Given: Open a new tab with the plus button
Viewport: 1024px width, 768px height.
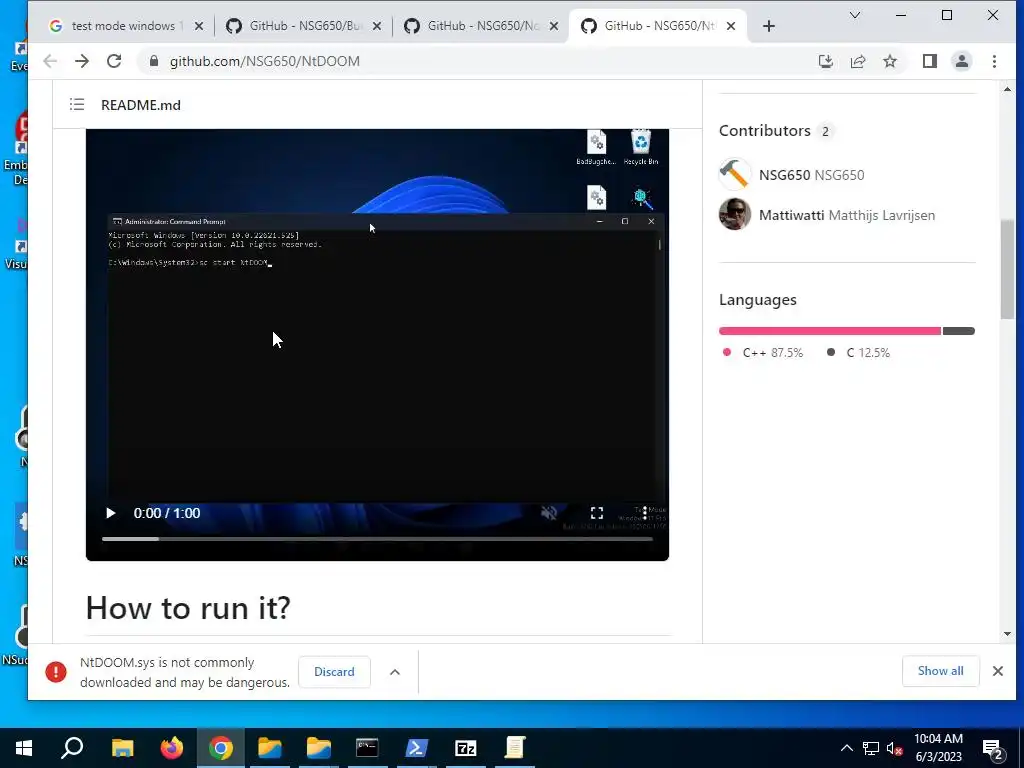Looking at the screenshot, I should tap(769, 26).
